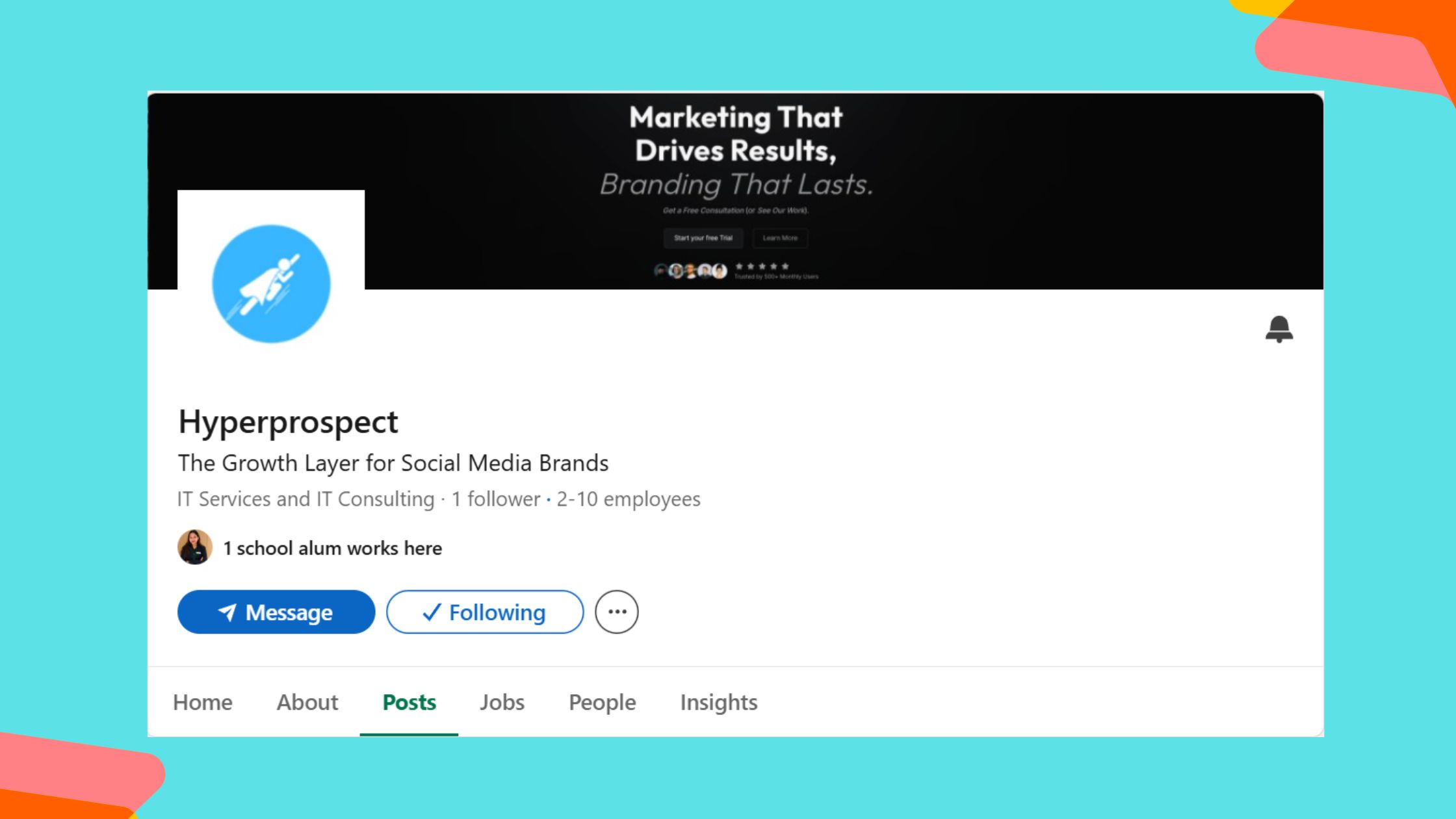Go to the Jobs tab
This screenshot has height=819, width=1456.
click(501, 703)
